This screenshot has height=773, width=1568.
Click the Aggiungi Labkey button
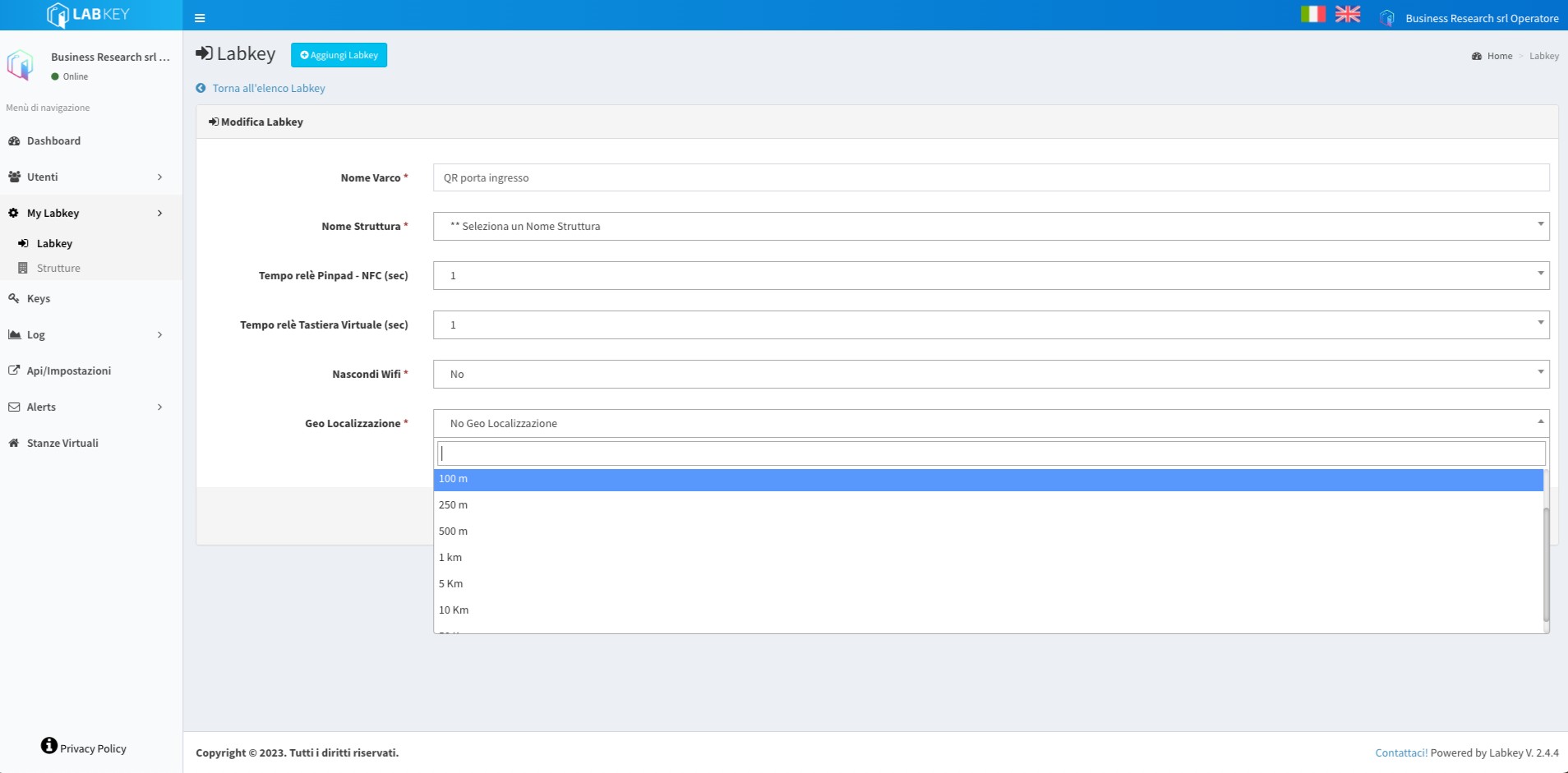click(x=339, y=55)
